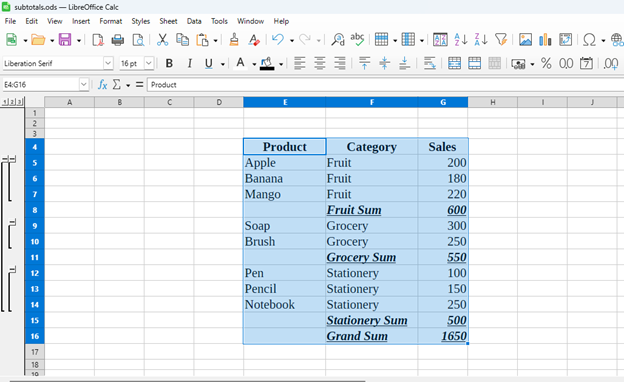
Task: Cut selection with the scissors icon
Action: 162,40
